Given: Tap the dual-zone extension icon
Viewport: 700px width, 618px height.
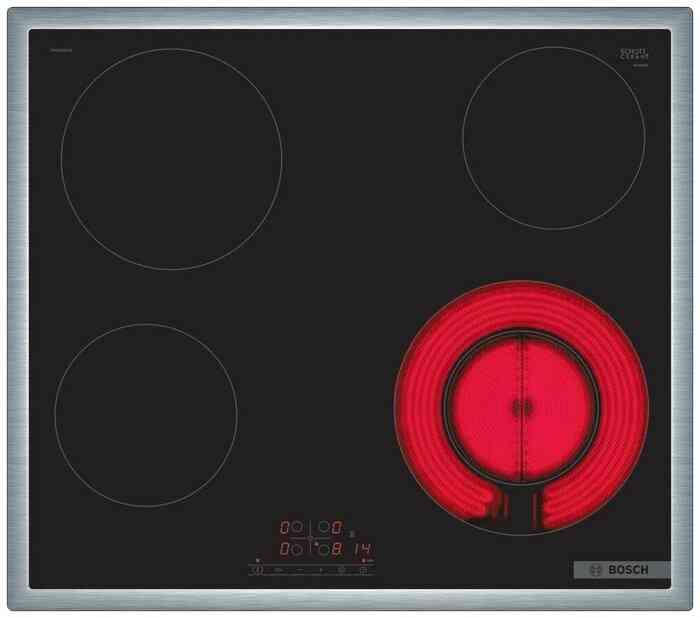Looking at the screenshot, I should click(341, 570).
